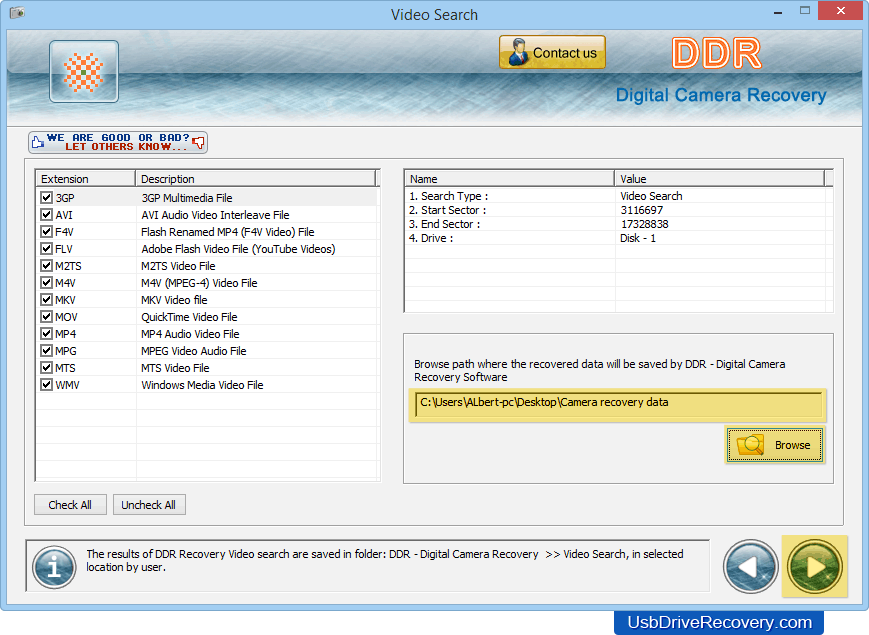Select 'M2TS Video File' description
Image resolution: width=869 pixels, height=635 pixels.
pyautogui.click(x=178, y=266)
